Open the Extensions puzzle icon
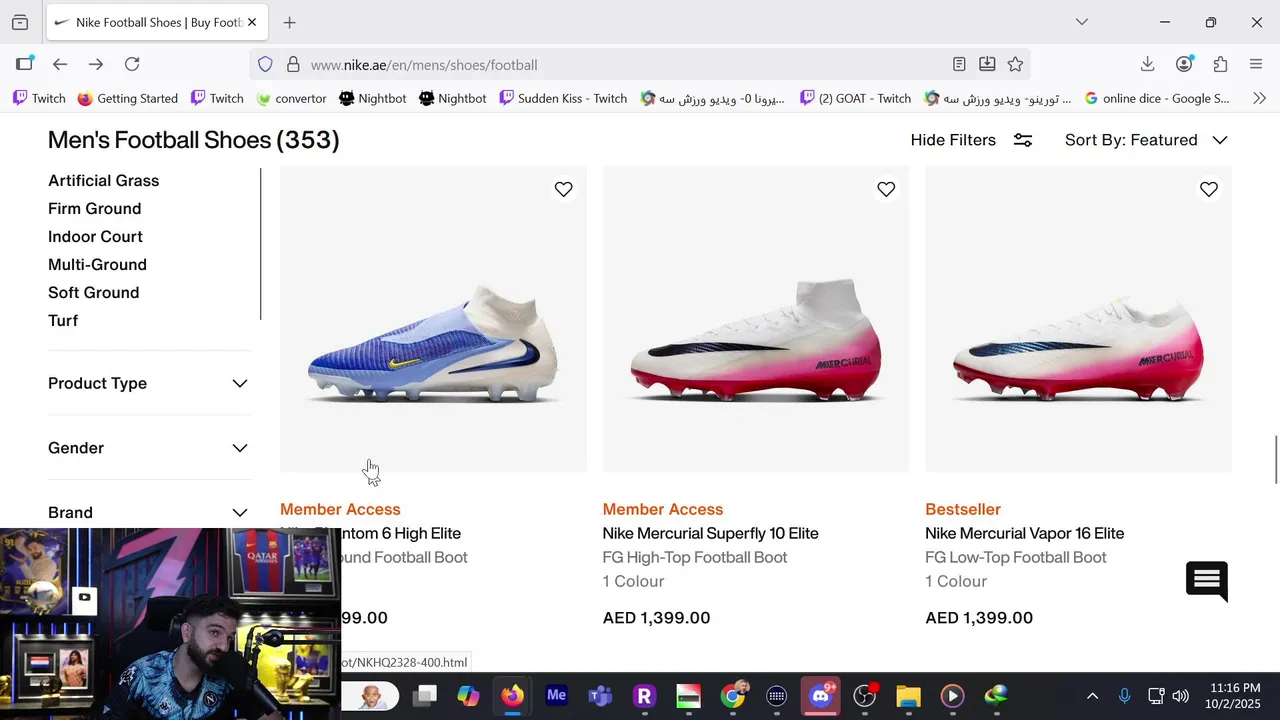The width and height of the screenshot is (1280, 720). click(1220, 64)
